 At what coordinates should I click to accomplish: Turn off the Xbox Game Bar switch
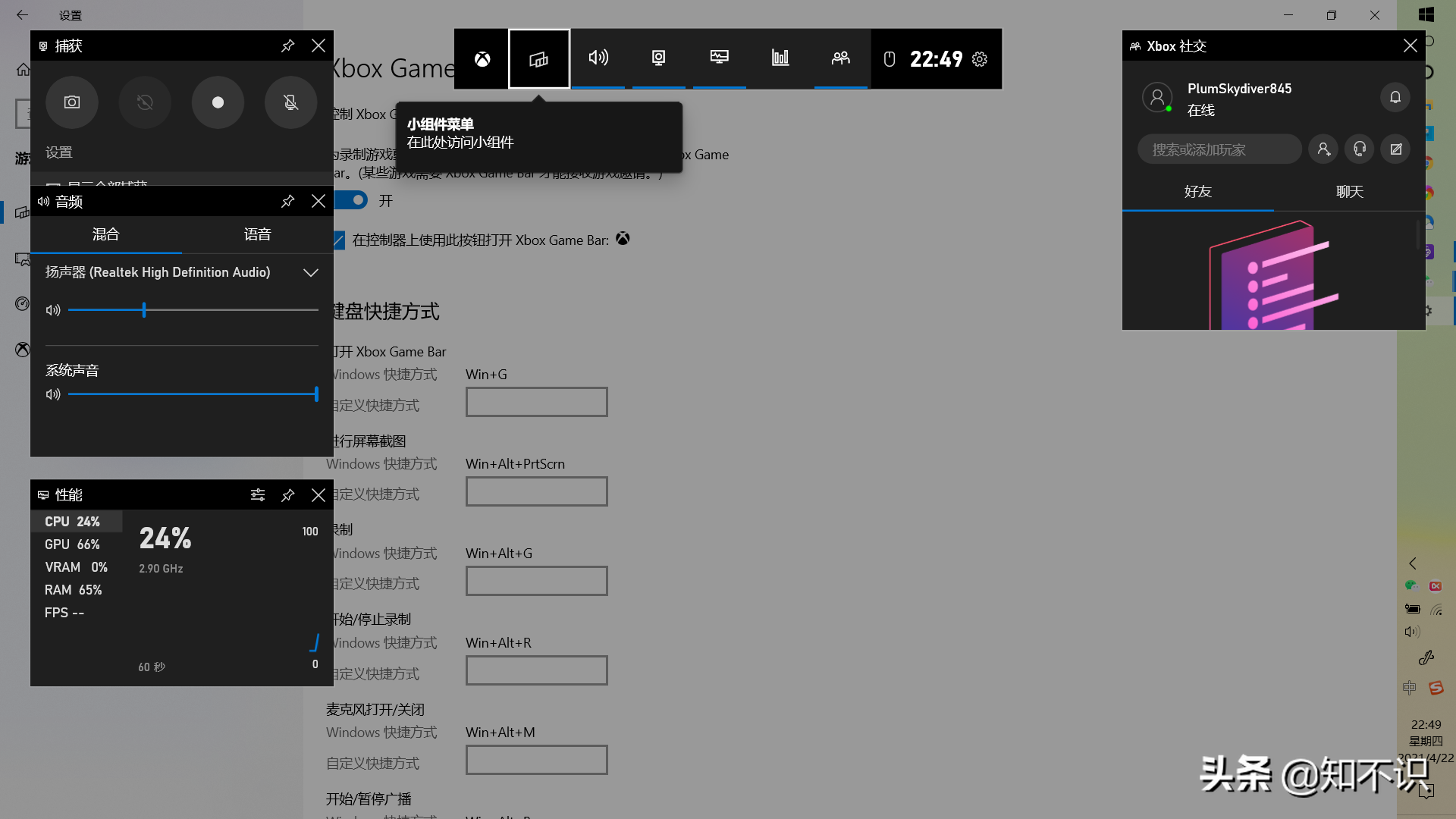[350, 200]
